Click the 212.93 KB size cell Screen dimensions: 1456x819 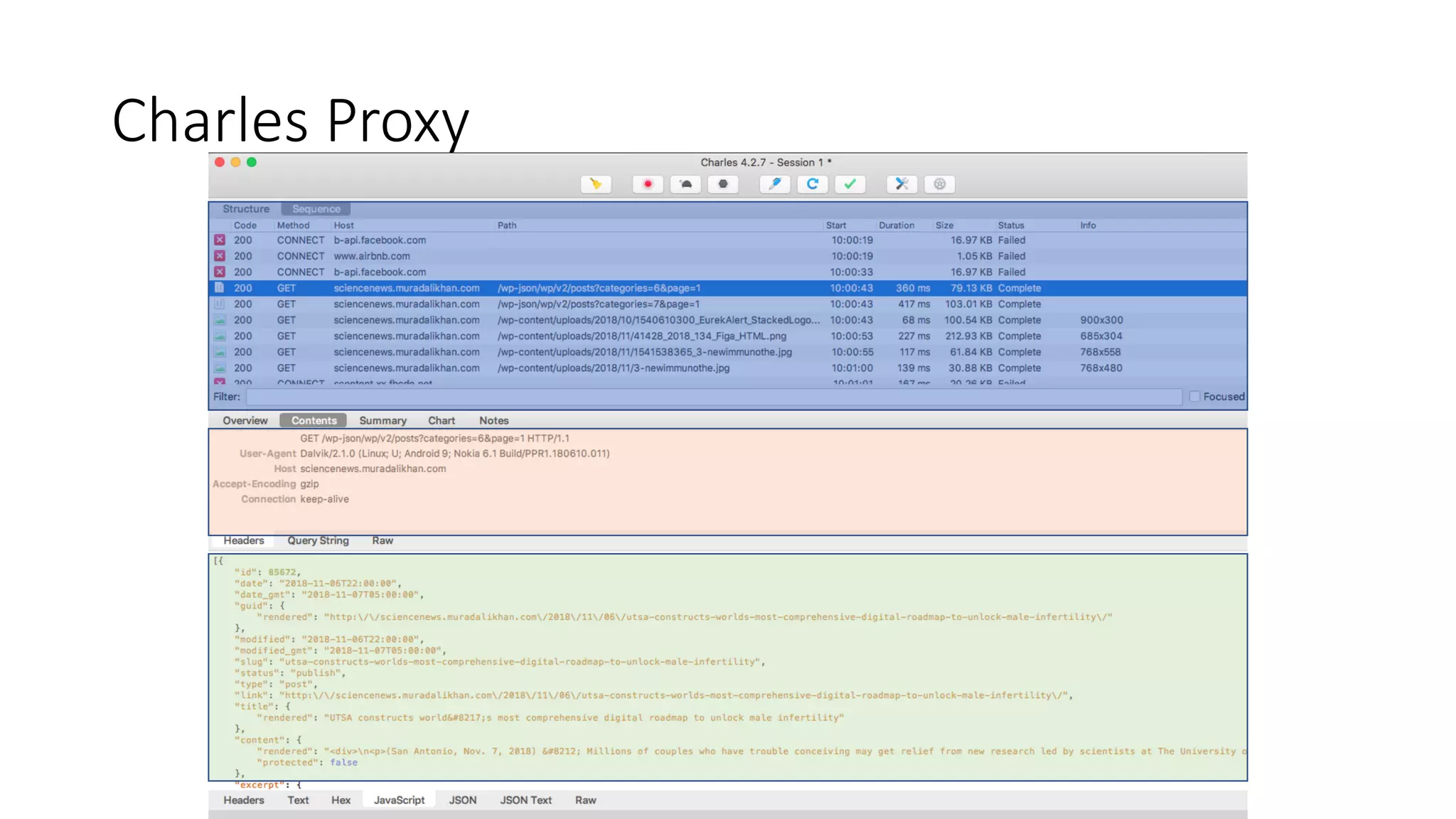968,336
